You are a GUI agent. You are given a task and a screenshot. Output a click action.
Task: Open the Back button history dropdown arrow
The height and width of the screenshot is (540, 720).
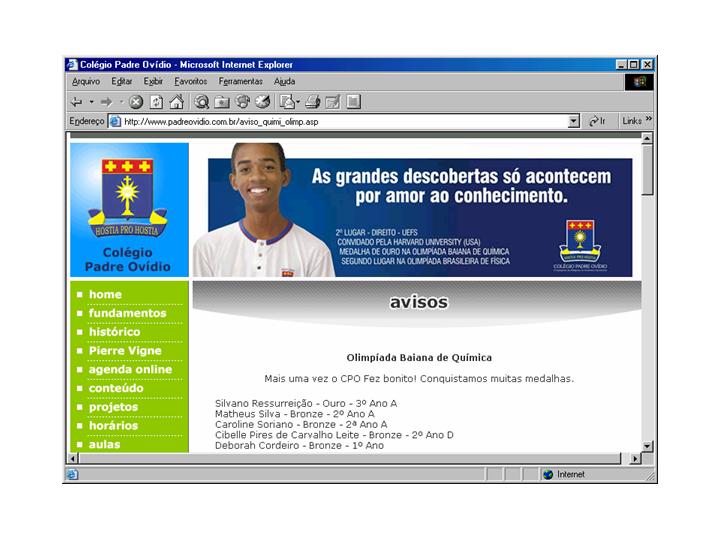pyautogui.click(x=91, y=102)
